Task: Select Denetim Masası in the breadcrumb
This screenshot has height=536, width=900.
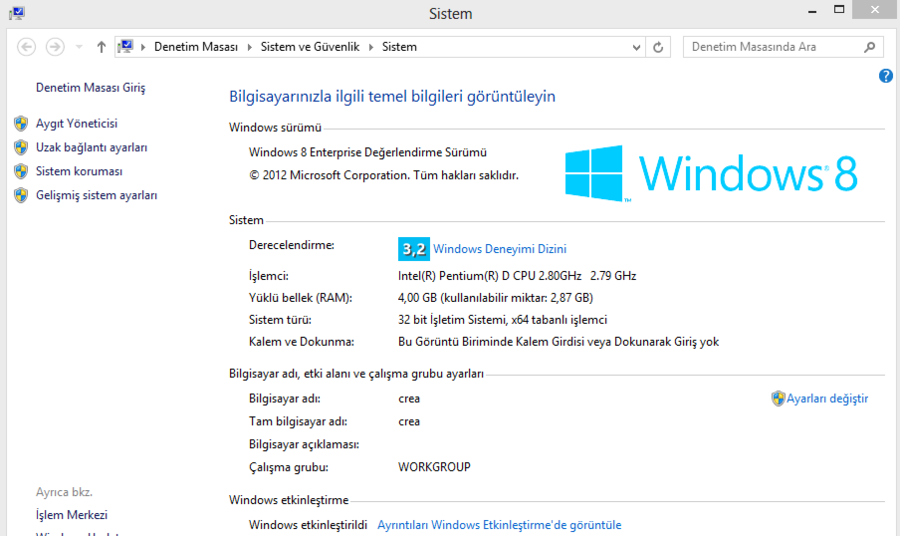Action: coord(196,47)
